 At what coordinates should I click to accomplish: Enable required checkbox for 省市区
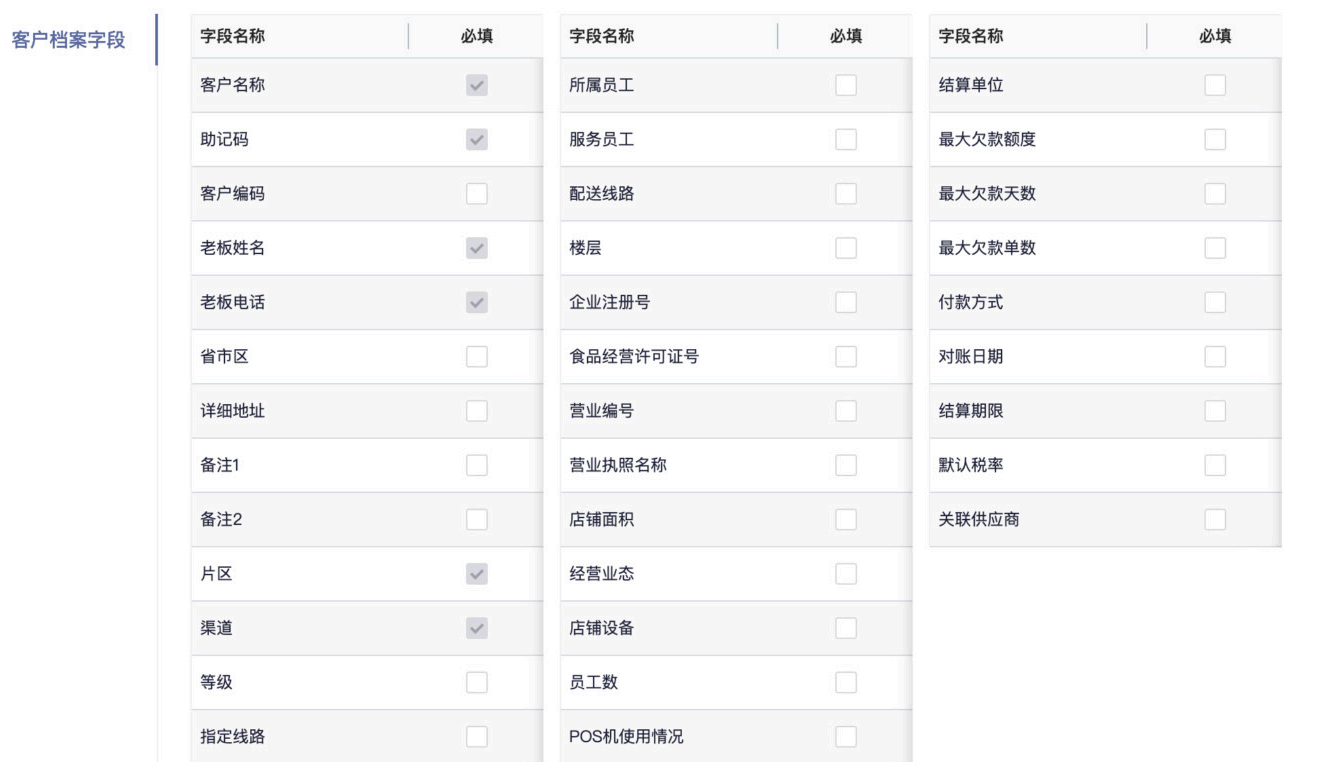pyautogui.click(x=477, y=356)
